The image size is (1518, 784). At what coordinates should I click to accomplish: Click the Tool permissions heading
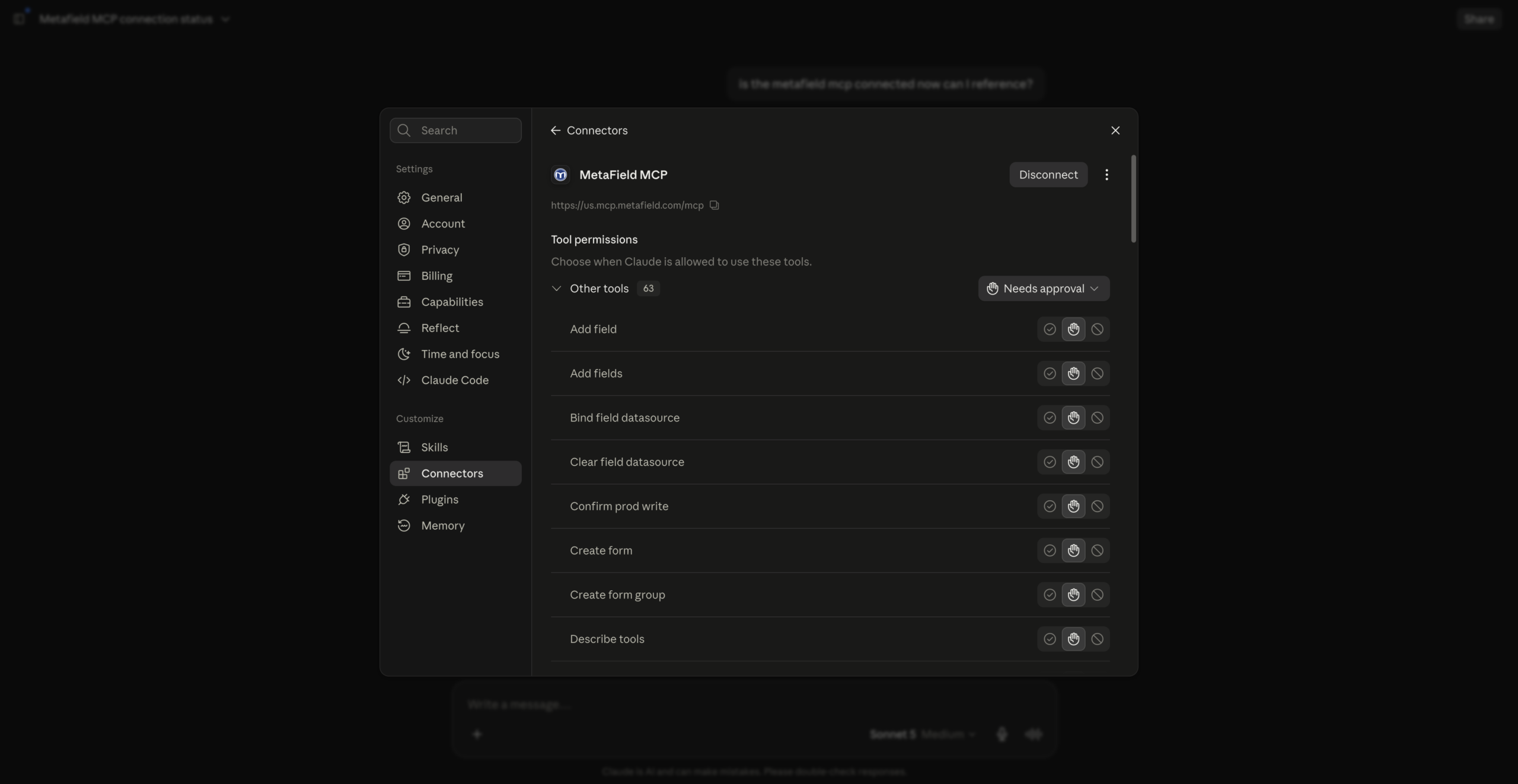tap(594, 239)
